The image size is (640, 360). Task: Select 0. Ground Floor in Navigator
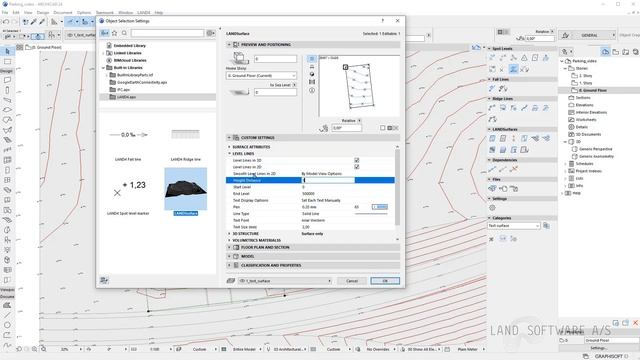[x=592, y=90]
